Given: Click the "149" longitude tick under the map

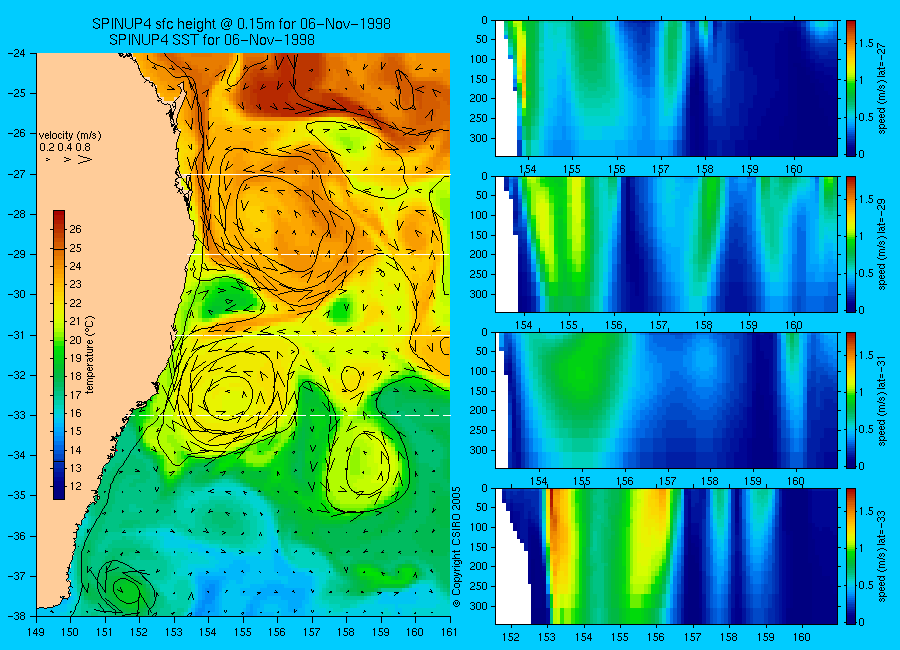Looking at the screenshot, I should coord(36,632).
